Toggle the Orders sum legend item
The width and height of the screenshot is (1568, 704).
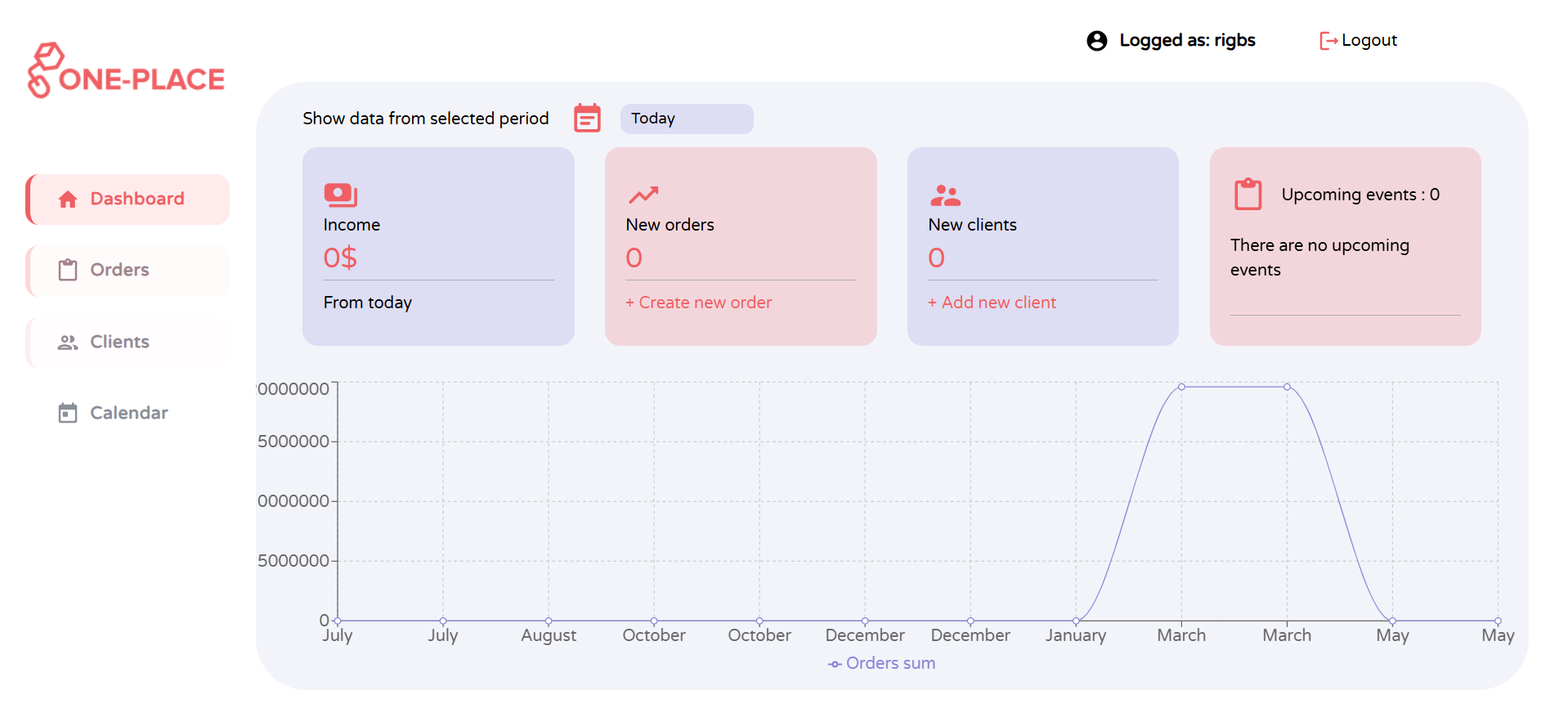point(881,663)
